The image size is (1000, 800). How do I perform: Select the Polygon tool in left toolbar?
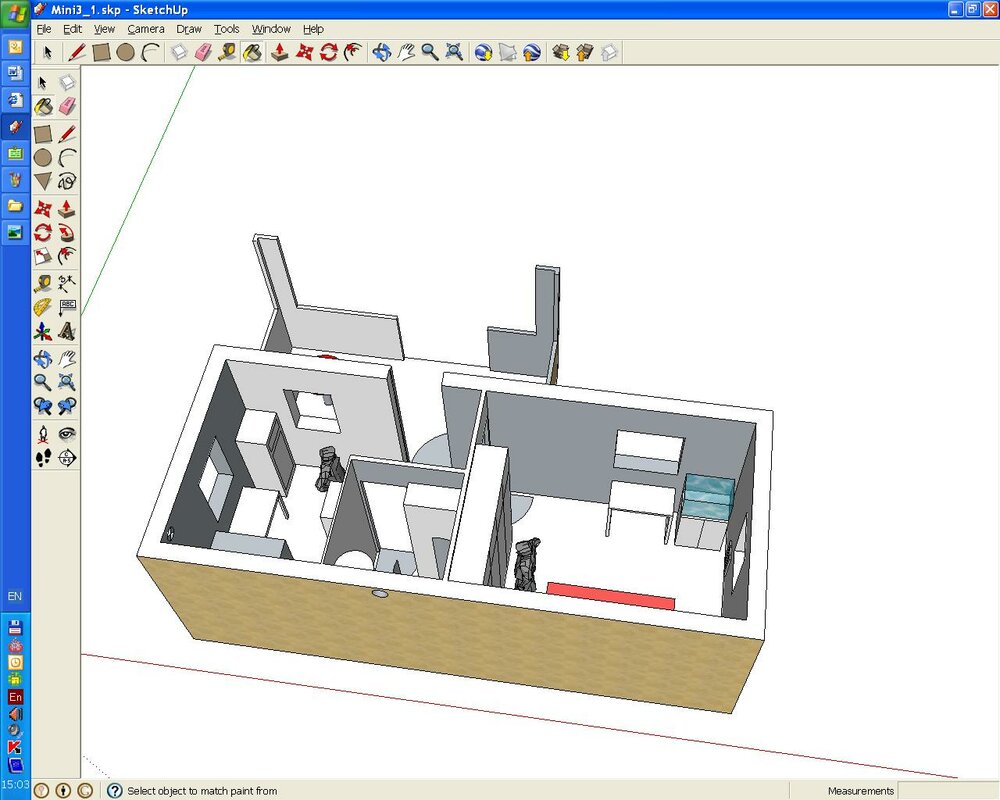pyautogui.click(x=43, y=181)
